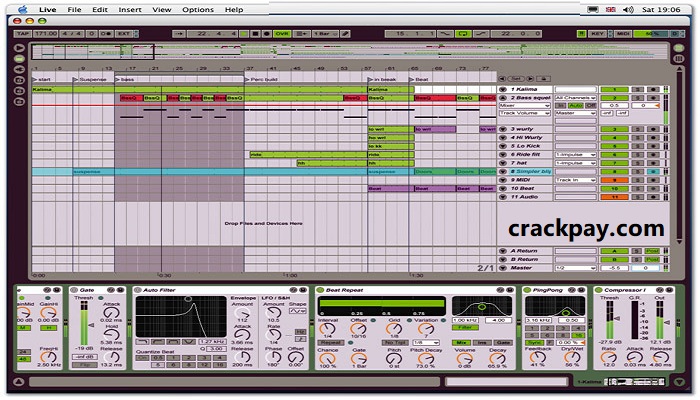Viewport: 700px width, 400px height.
Task: Tap the TAP tempo button
Action: pyautogui.click(x=22, y=34)
